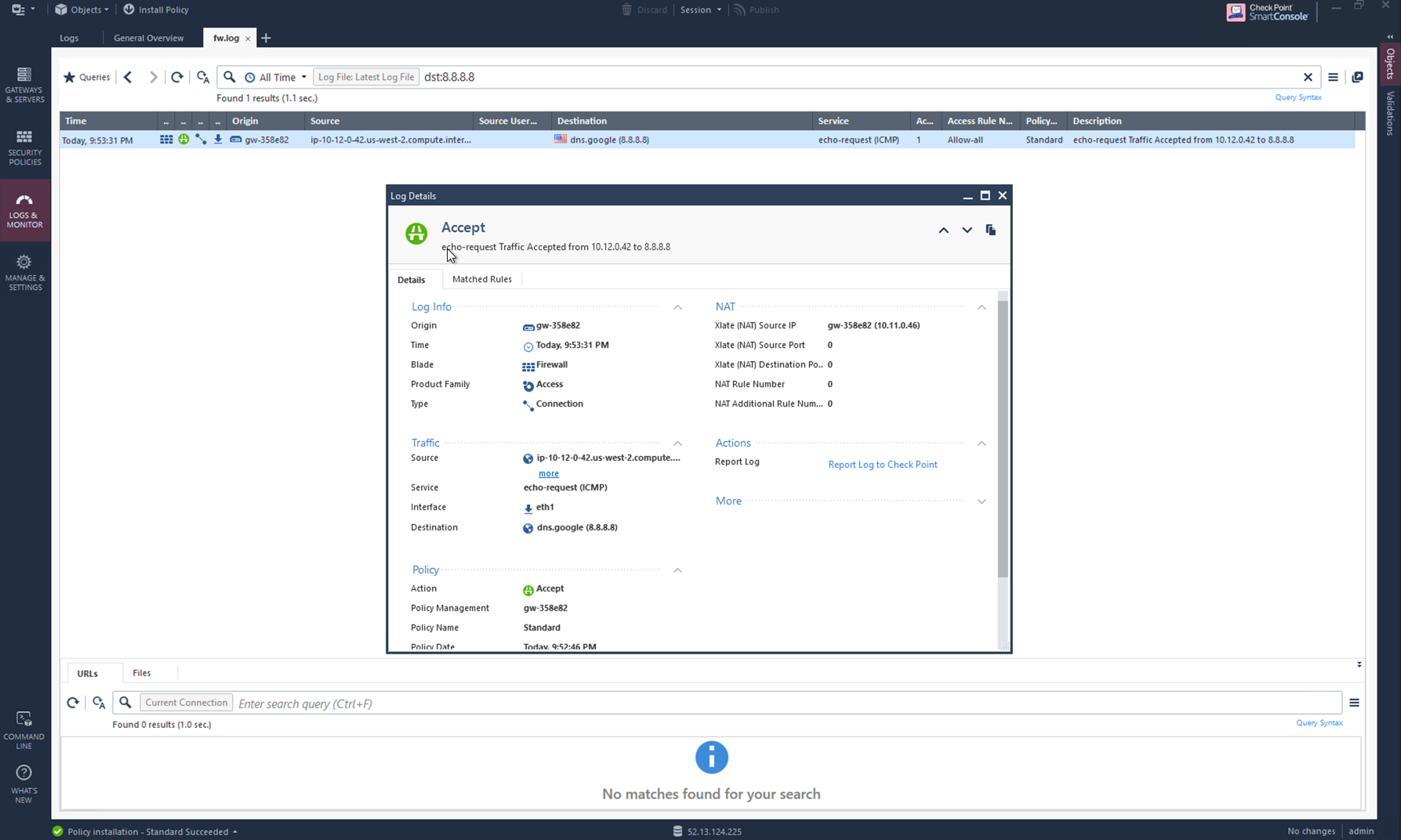Switch to the Files tab at the bottom
This screenshot has width=1401, height=840.
(141, 672)
